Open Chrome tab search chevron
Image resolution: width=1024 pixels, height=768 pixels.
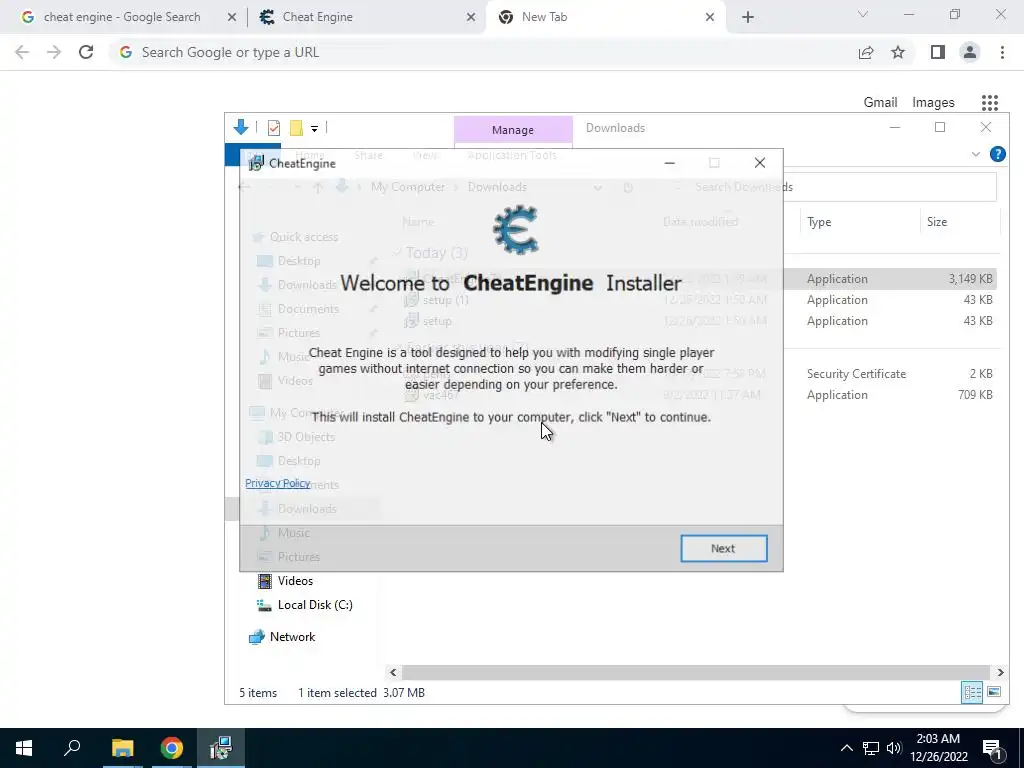click(x=863, y=14)
